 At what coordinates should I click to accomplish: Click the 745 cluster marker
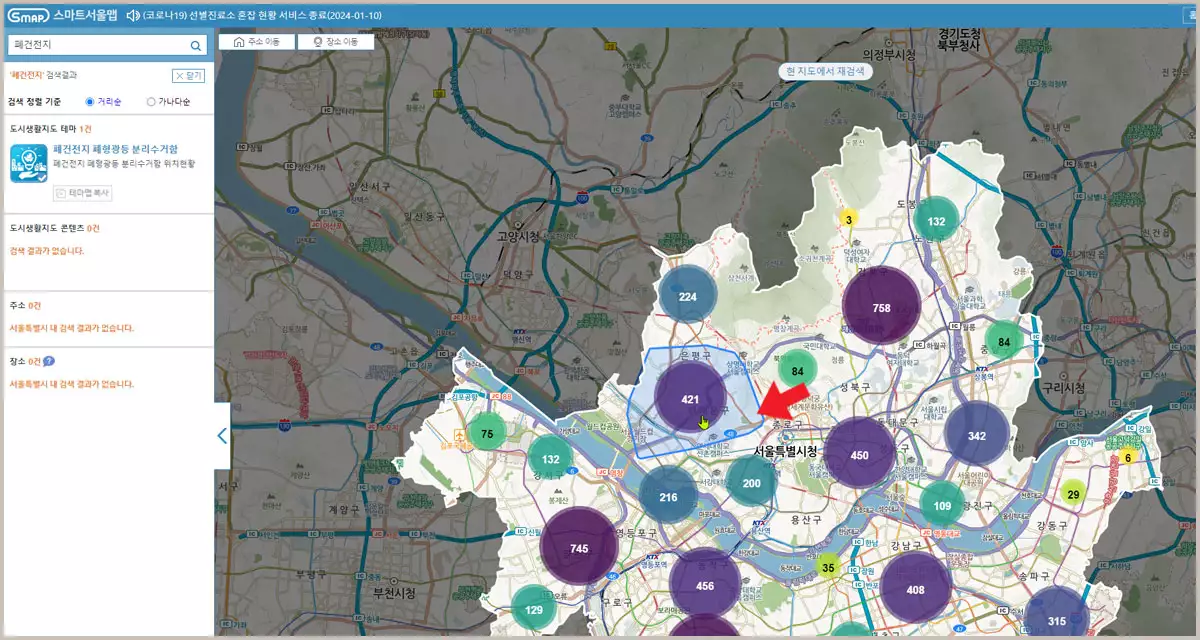click(x=579, y=548)
